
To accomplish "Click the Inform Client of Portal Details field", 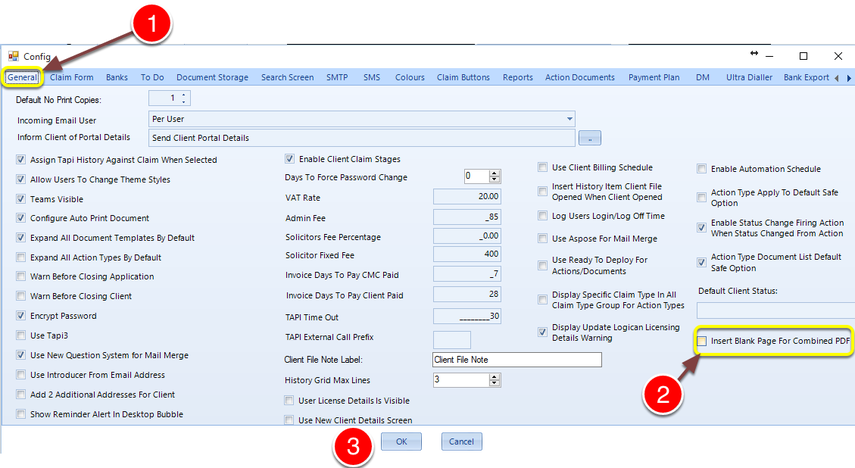I will click(362, 138).
